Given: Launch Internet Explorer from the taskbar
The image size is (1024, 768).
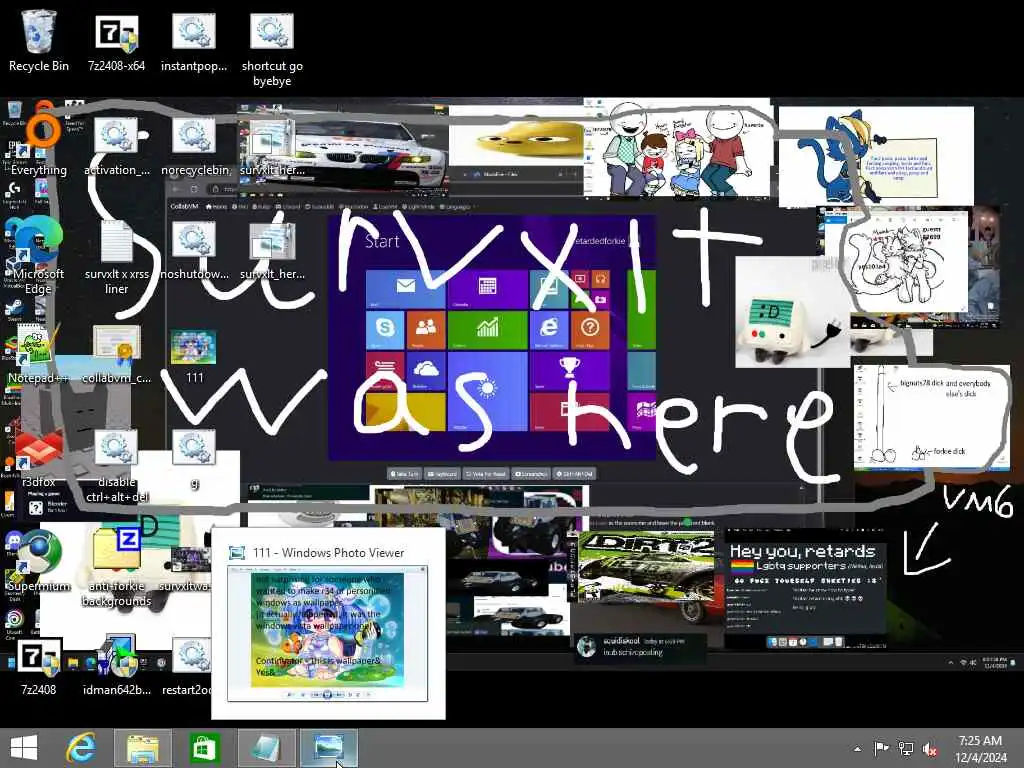Looking at the screenshot, I should point(82,748).
